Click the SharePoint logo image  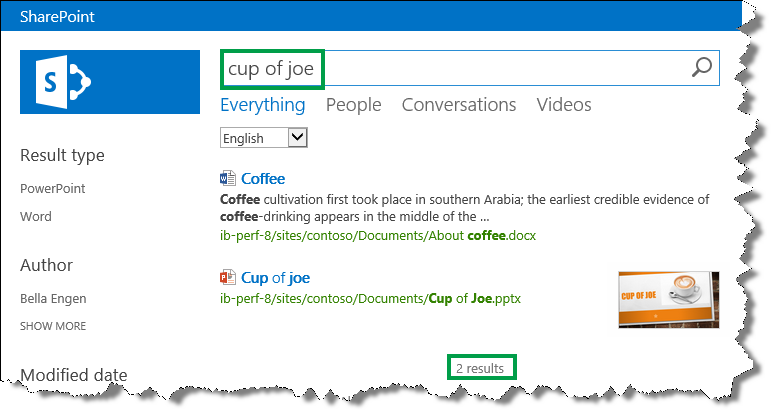point(110,82)
